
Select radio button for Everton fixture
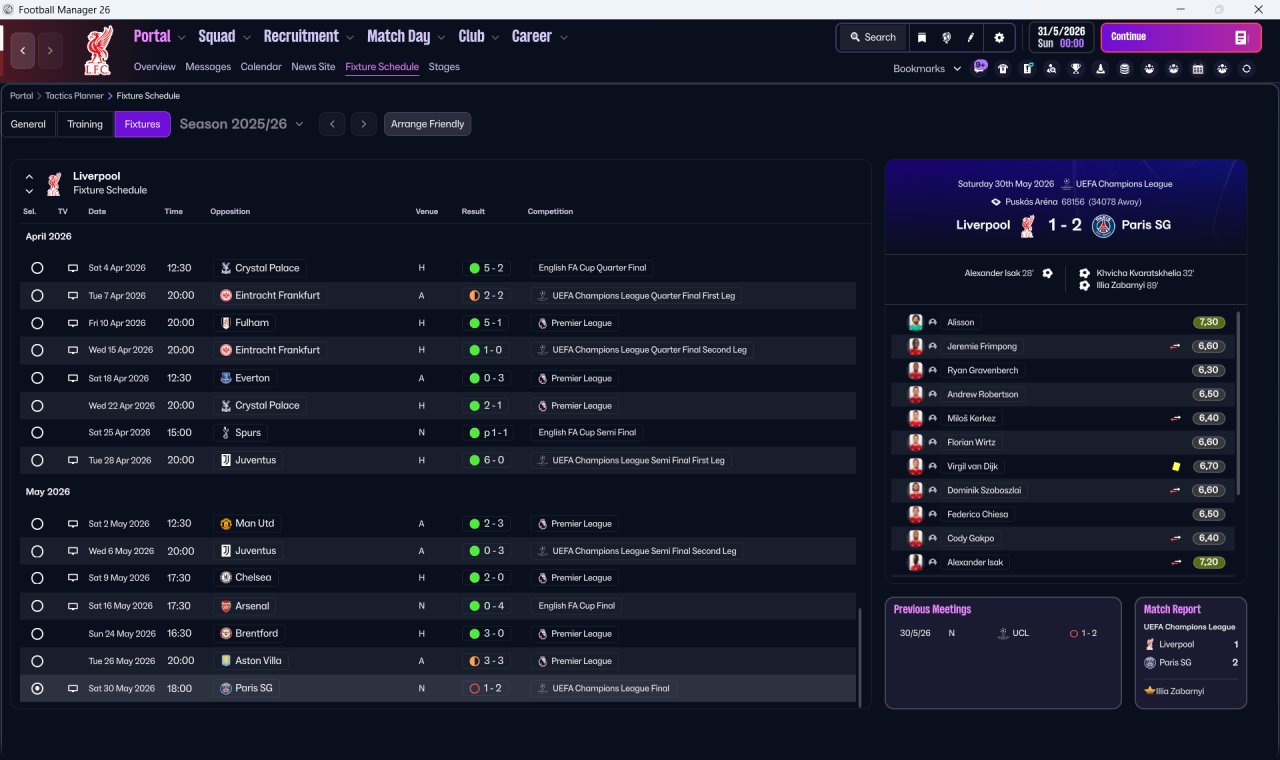[x=37, y=378]
